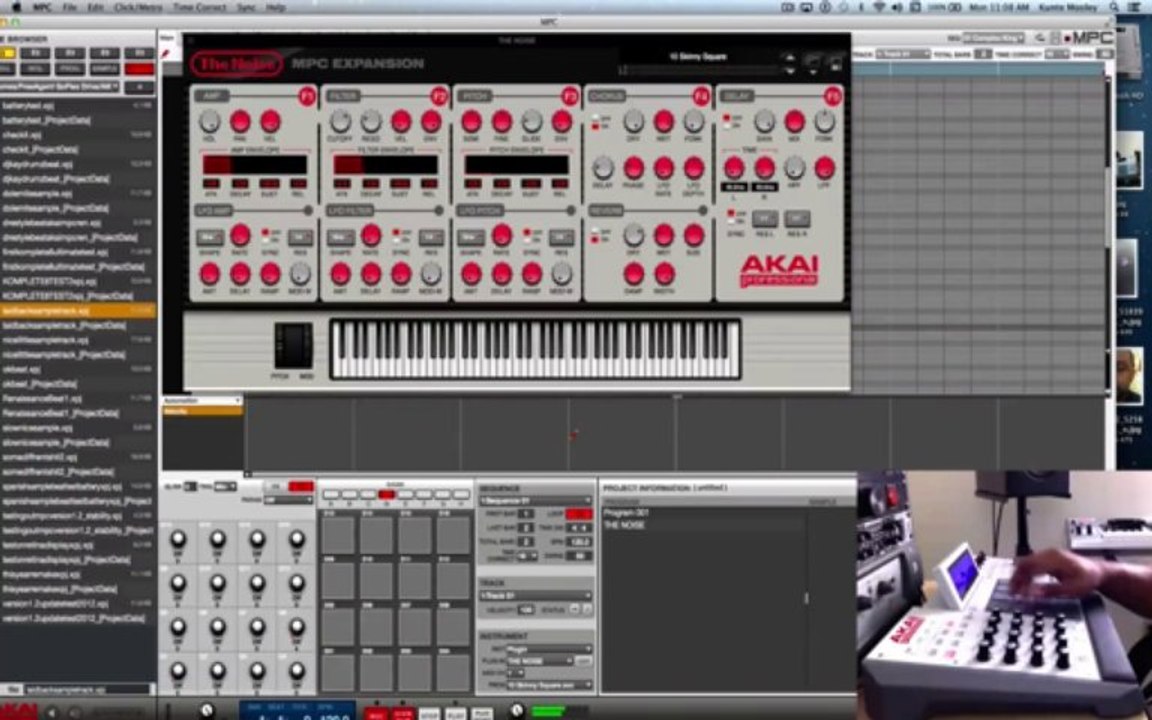The image size is (1152, 720).
Task: Click the FILTER CUTOFF knob
Action: tap(341, 121)
